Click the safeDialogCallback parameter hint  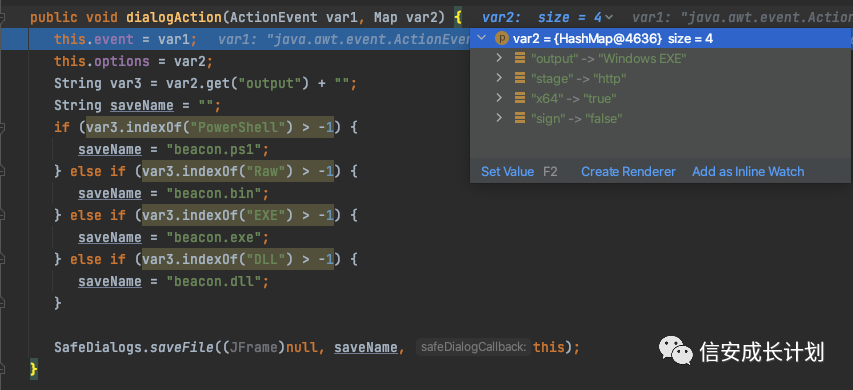[x=473, y=347]
